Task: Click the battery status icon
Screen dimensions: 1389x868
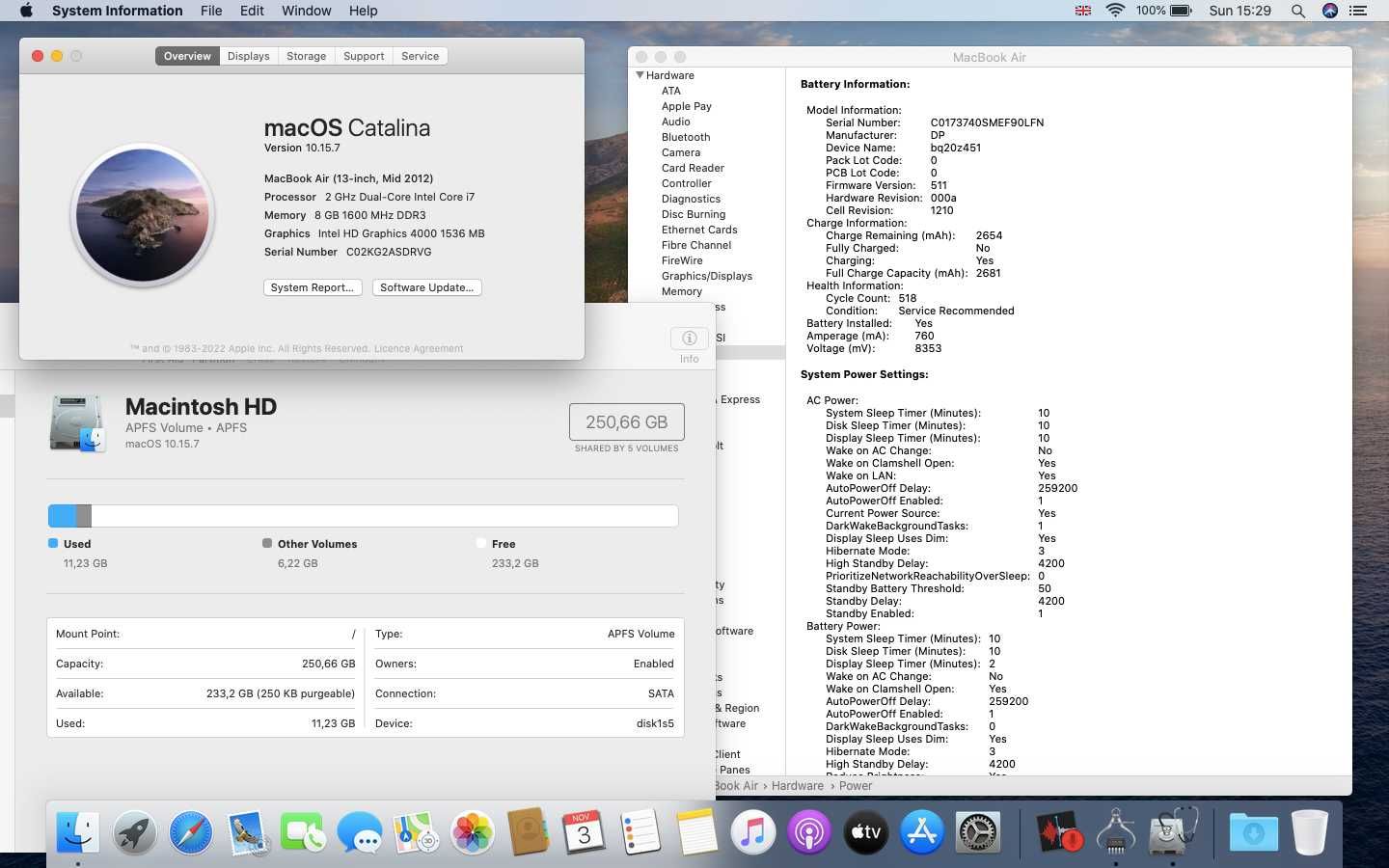Action: click(x=1182, y=11)
